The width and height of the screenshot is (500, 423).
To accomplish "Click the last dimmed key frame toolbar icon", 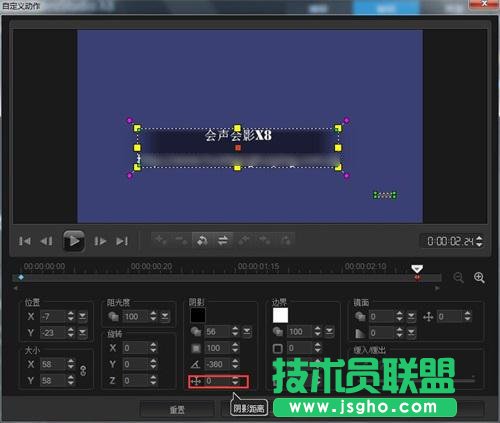I will pyautogui.click(x=286, y=240).
